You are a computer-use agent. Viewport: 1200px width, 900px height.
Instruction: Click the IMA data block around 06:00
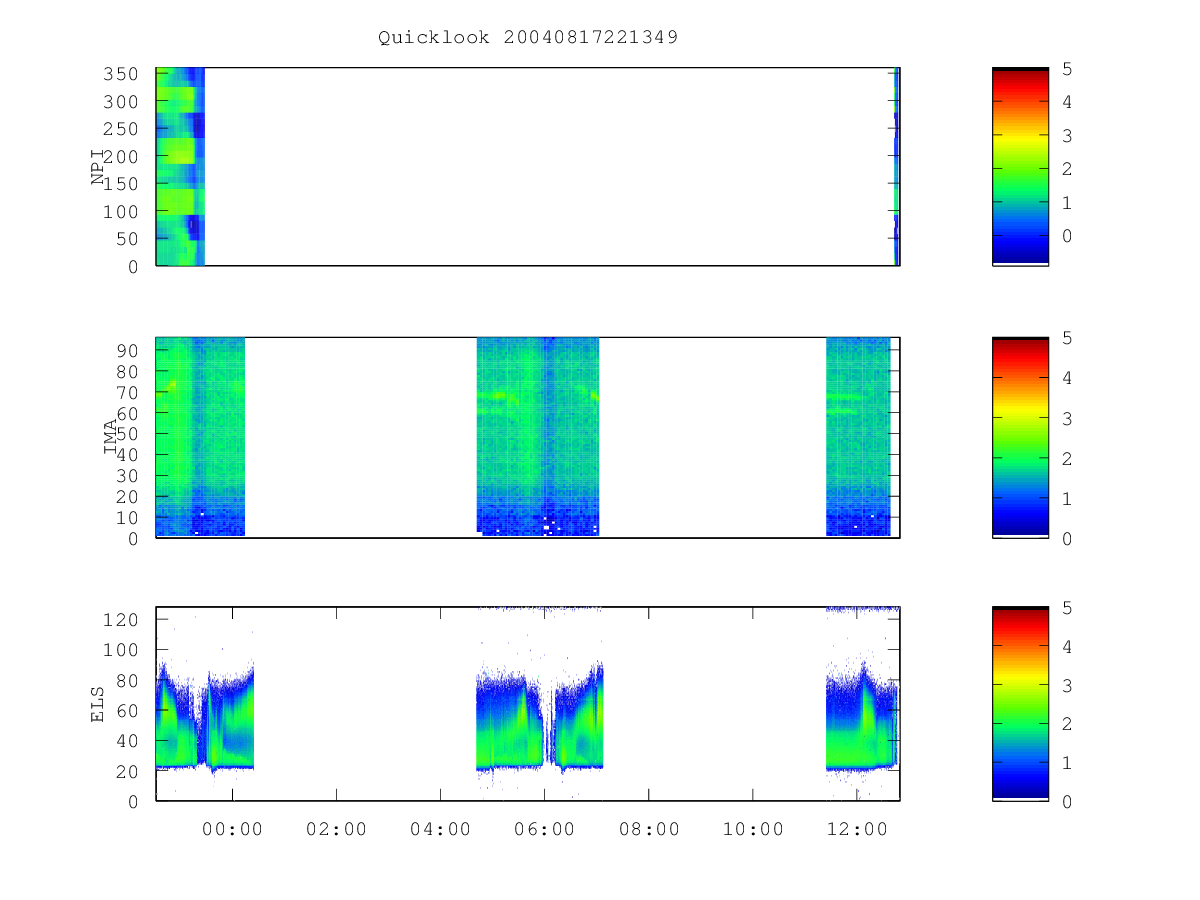[538, 437]
